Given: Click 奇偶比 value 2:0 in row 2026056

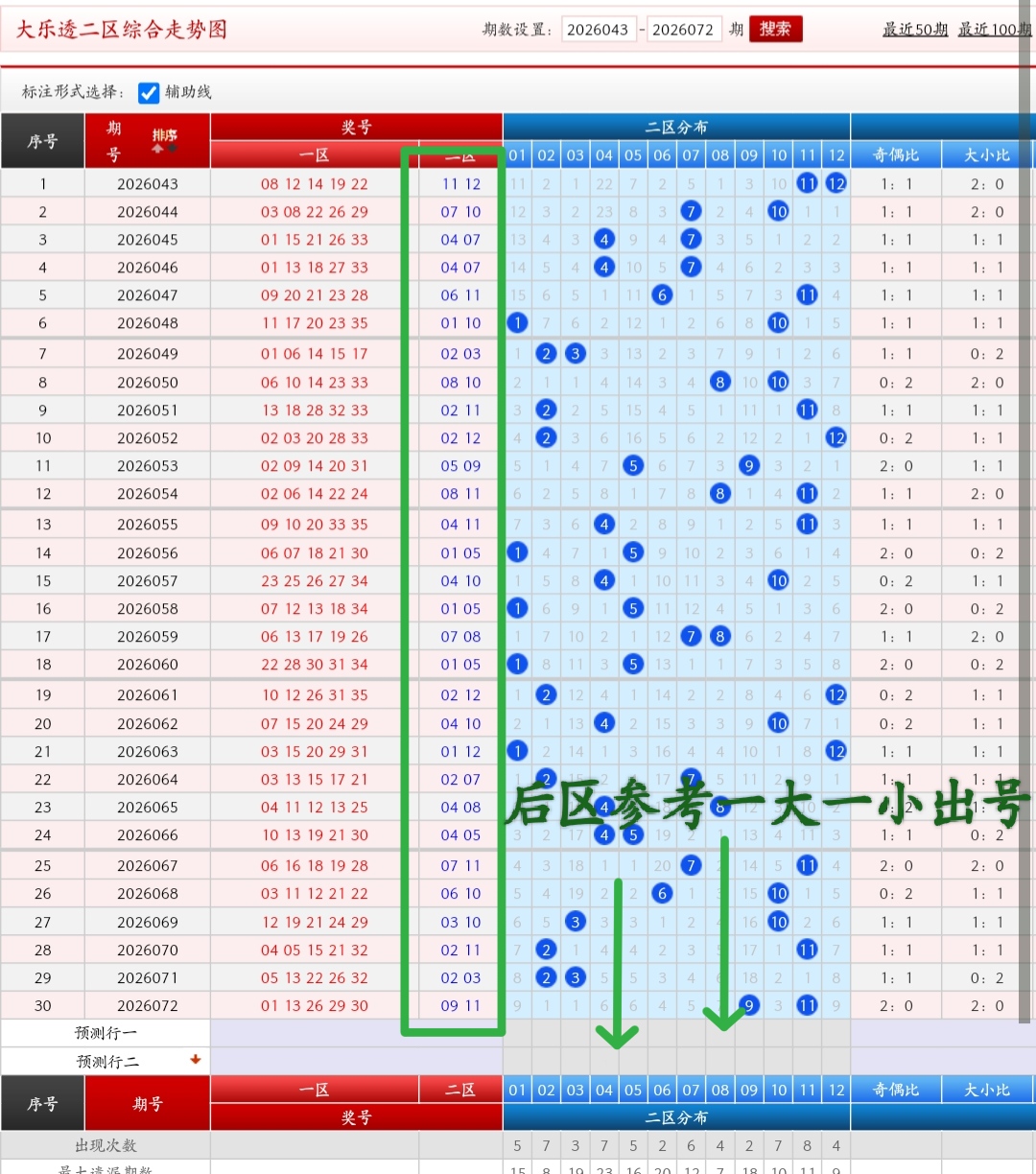Looking at the screenshot, I should pos(896,552).
